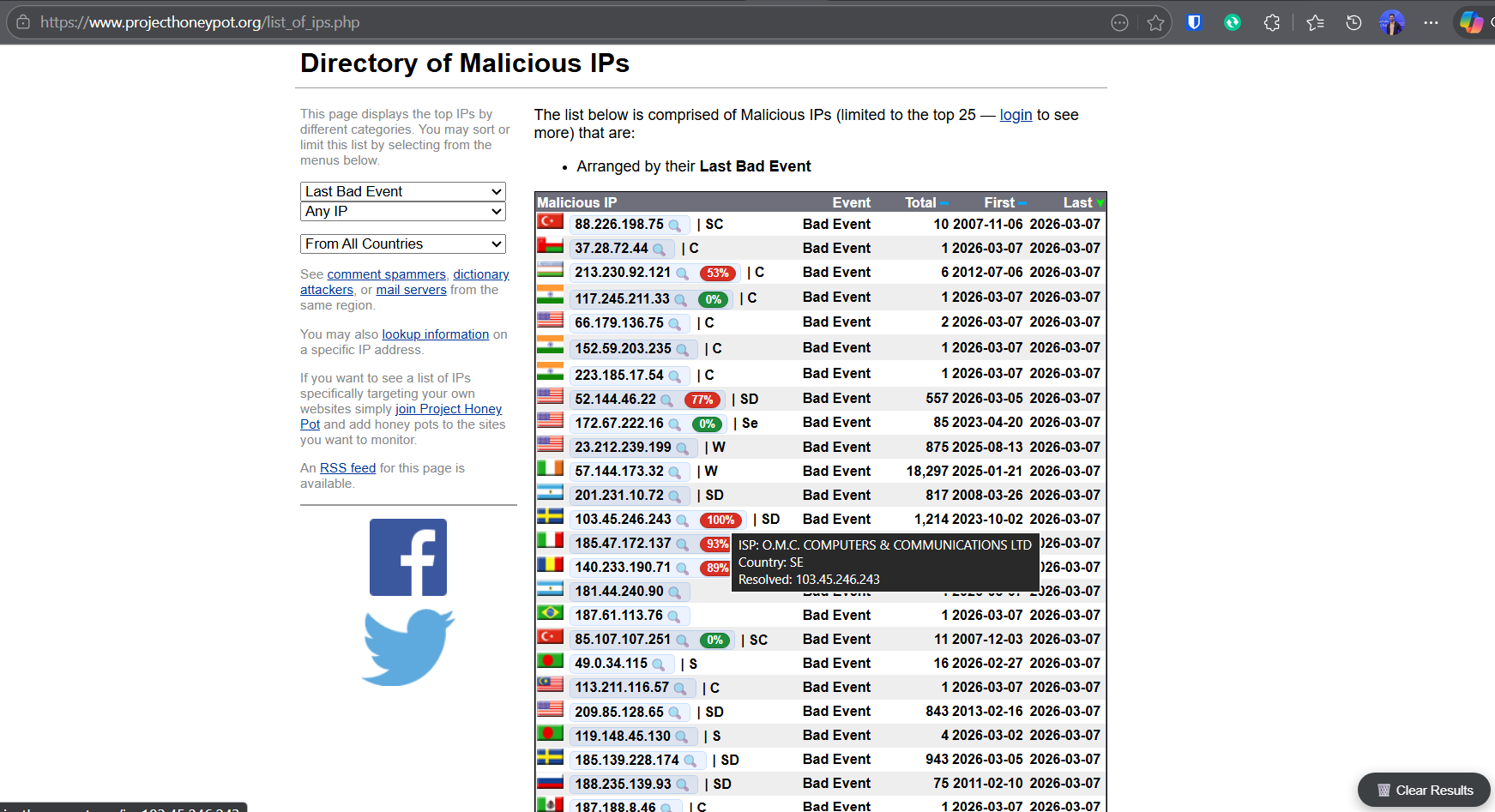Viewport: 1495px width, 812px height.
Task: Open the lookup information link
Action: [x=436, y=334]
